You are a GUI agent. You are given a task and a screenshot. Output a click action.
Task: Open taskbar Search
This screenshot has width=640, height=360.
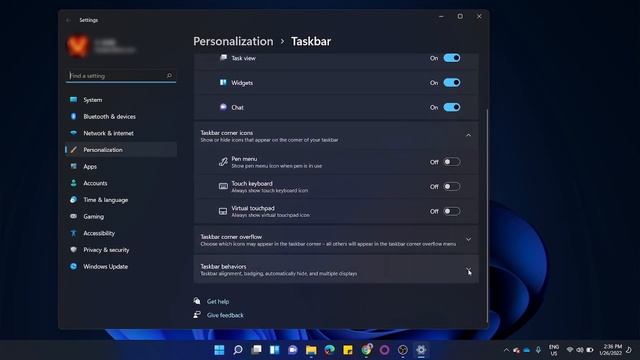coord(238,350)
